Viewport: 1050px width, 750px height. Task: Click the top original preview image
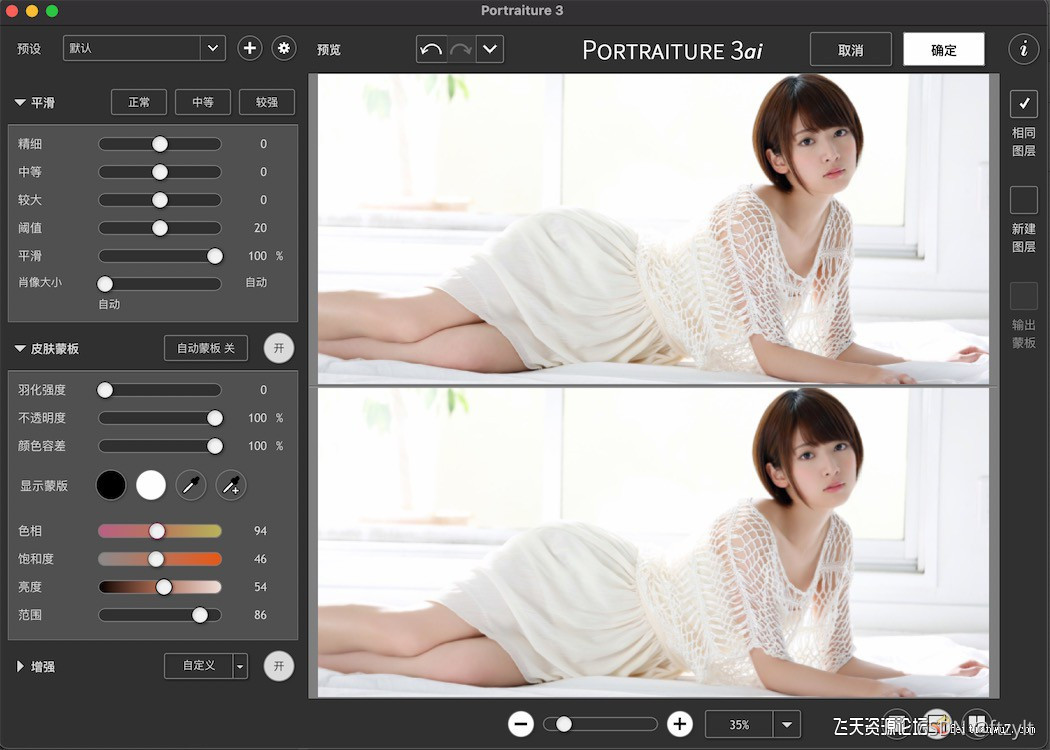(x=653, y=229)
